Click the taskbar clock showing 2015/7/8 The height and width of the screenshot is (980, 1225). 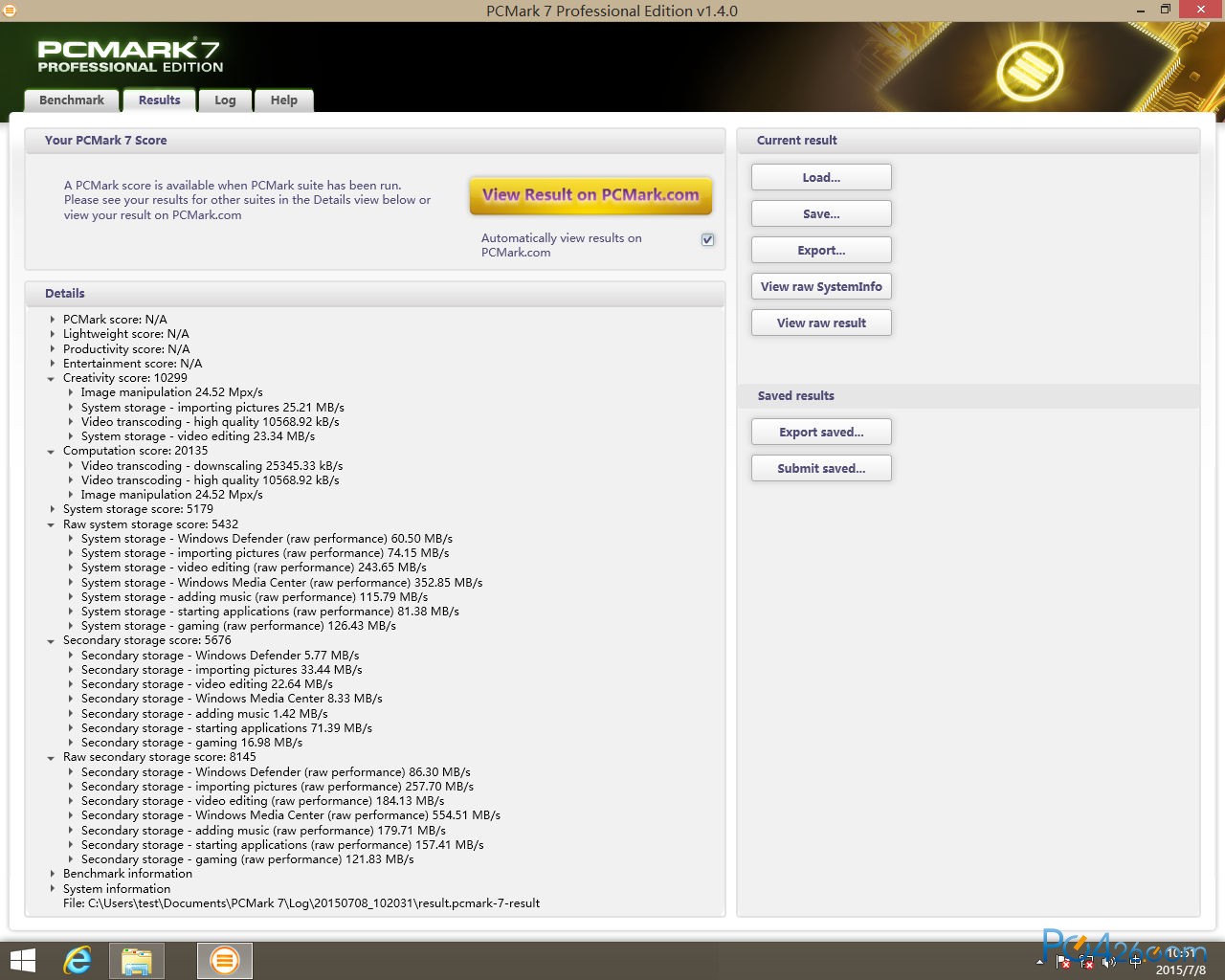(x=1181, y=961)
